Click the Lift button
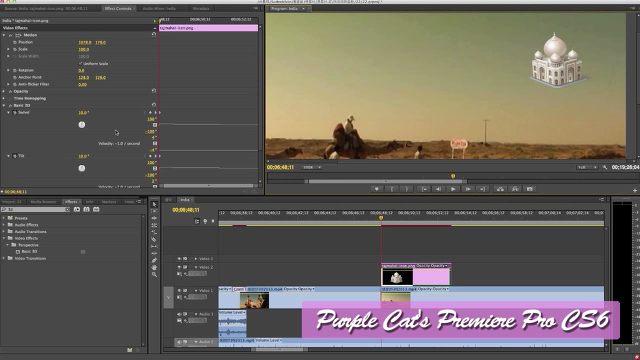640x360 pixels. click(500, 189)
